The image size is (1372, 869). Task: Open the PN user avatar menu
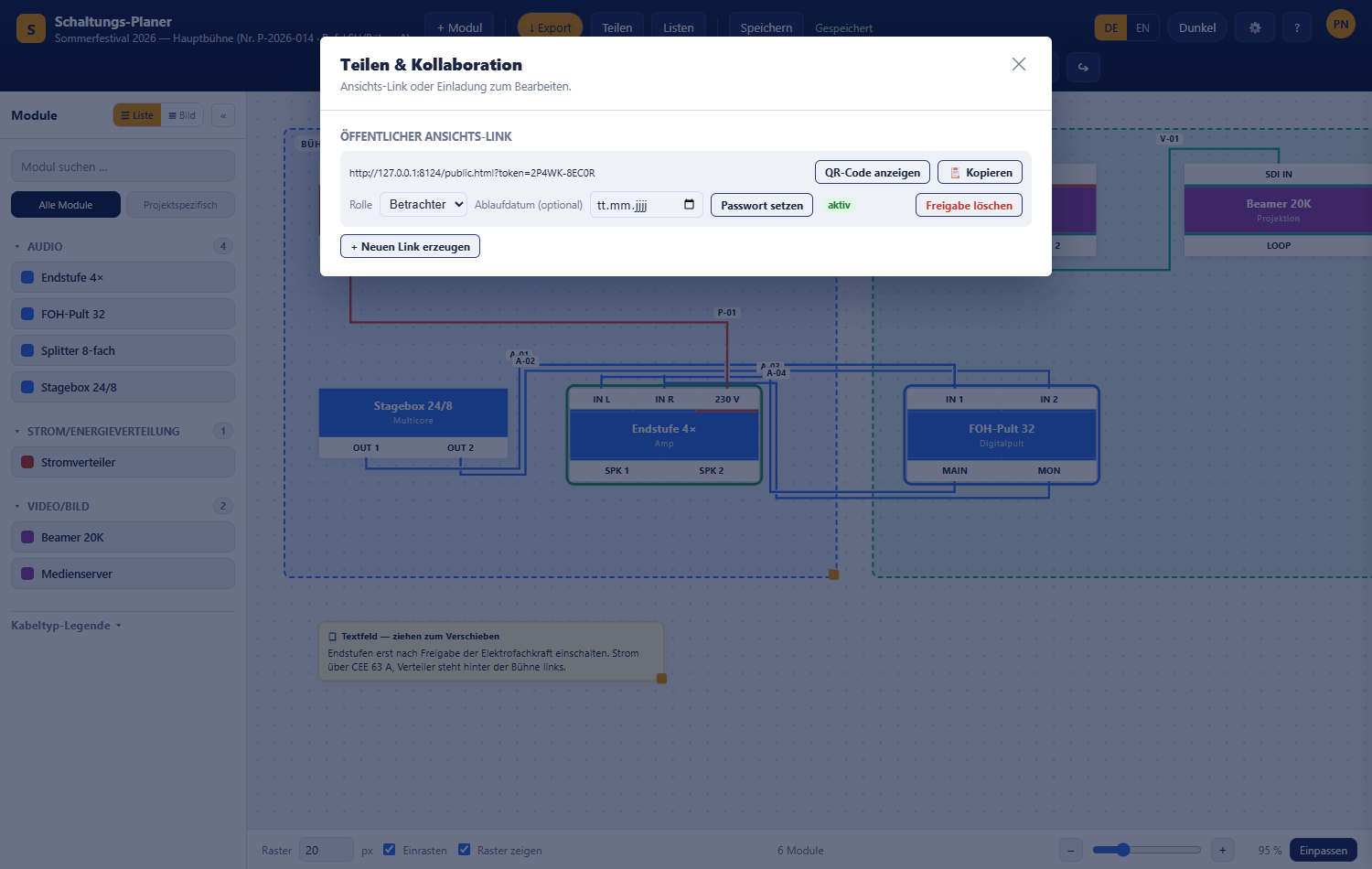(x=1341, y=25)
